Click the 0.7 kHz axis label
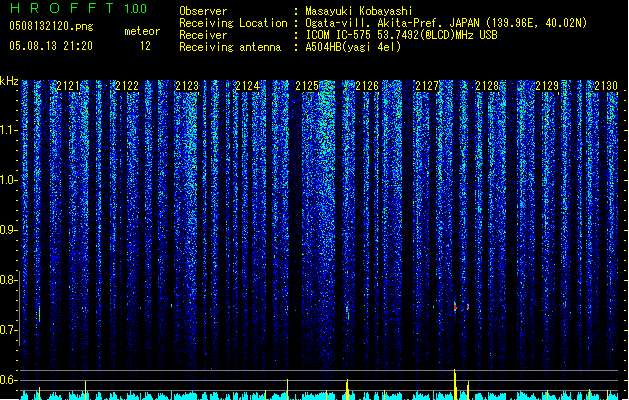The width and height of the screenshot is (629, 400). click(9, 330)
